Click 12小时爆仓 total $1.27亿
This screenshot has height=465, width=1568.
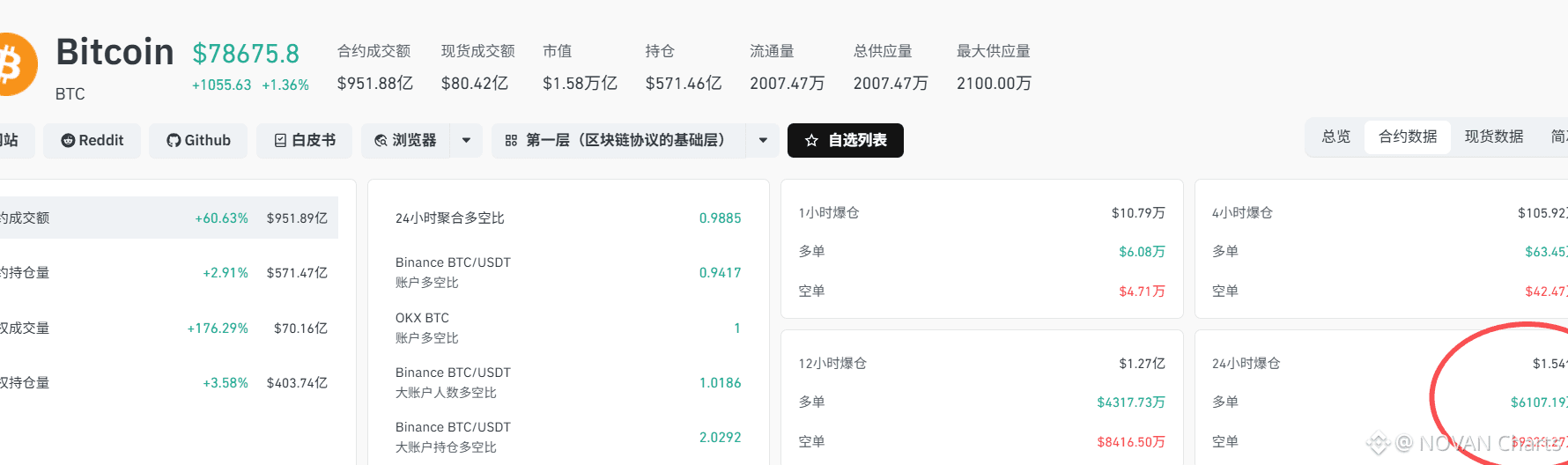[1142, 363]
